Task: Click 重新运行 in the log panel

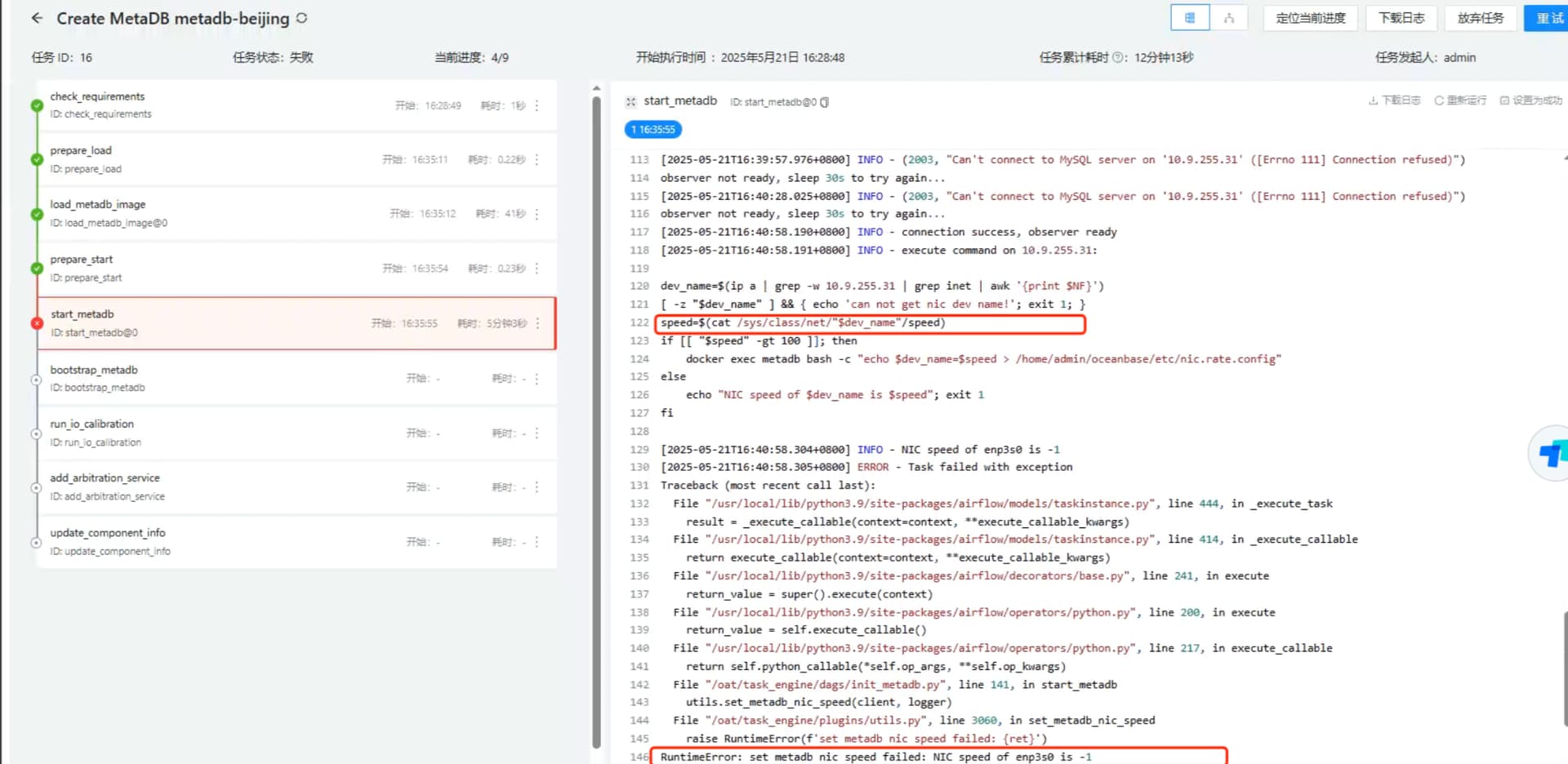Action: coord(1460,100)
